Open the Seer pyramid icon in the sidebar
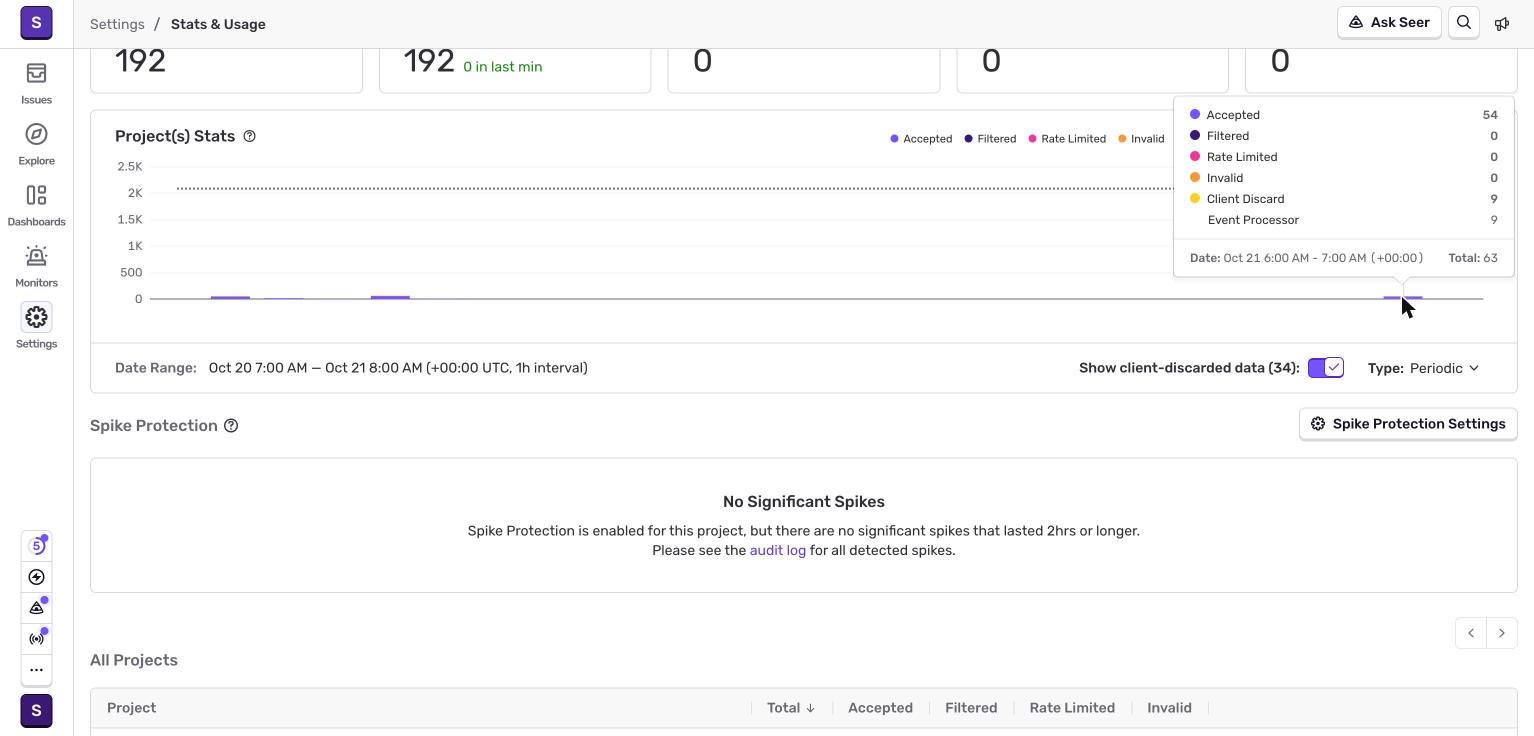This screenshot has width=1534, height=736. pos(37,608)
